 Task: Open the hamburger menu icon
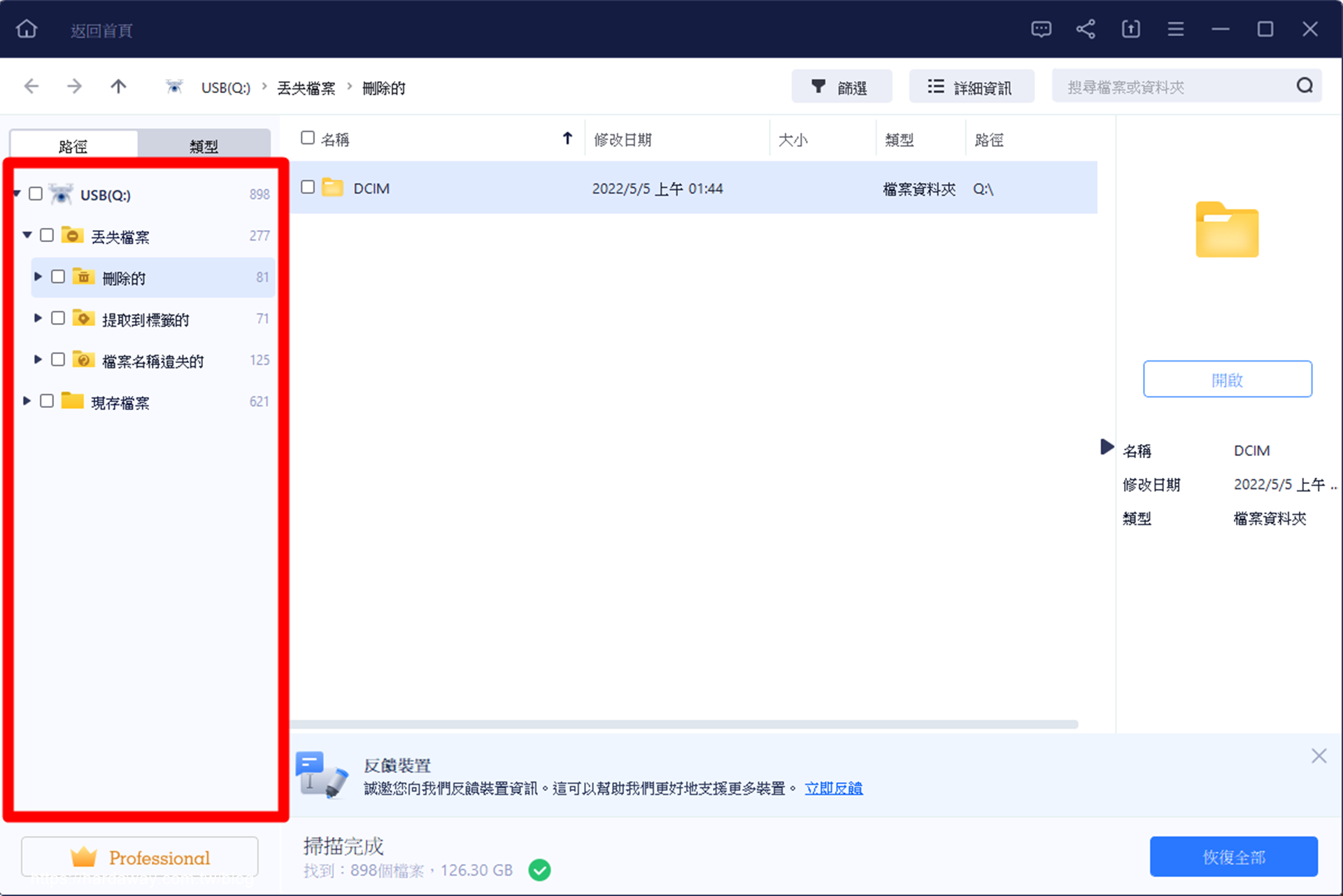pos(1175,29)
